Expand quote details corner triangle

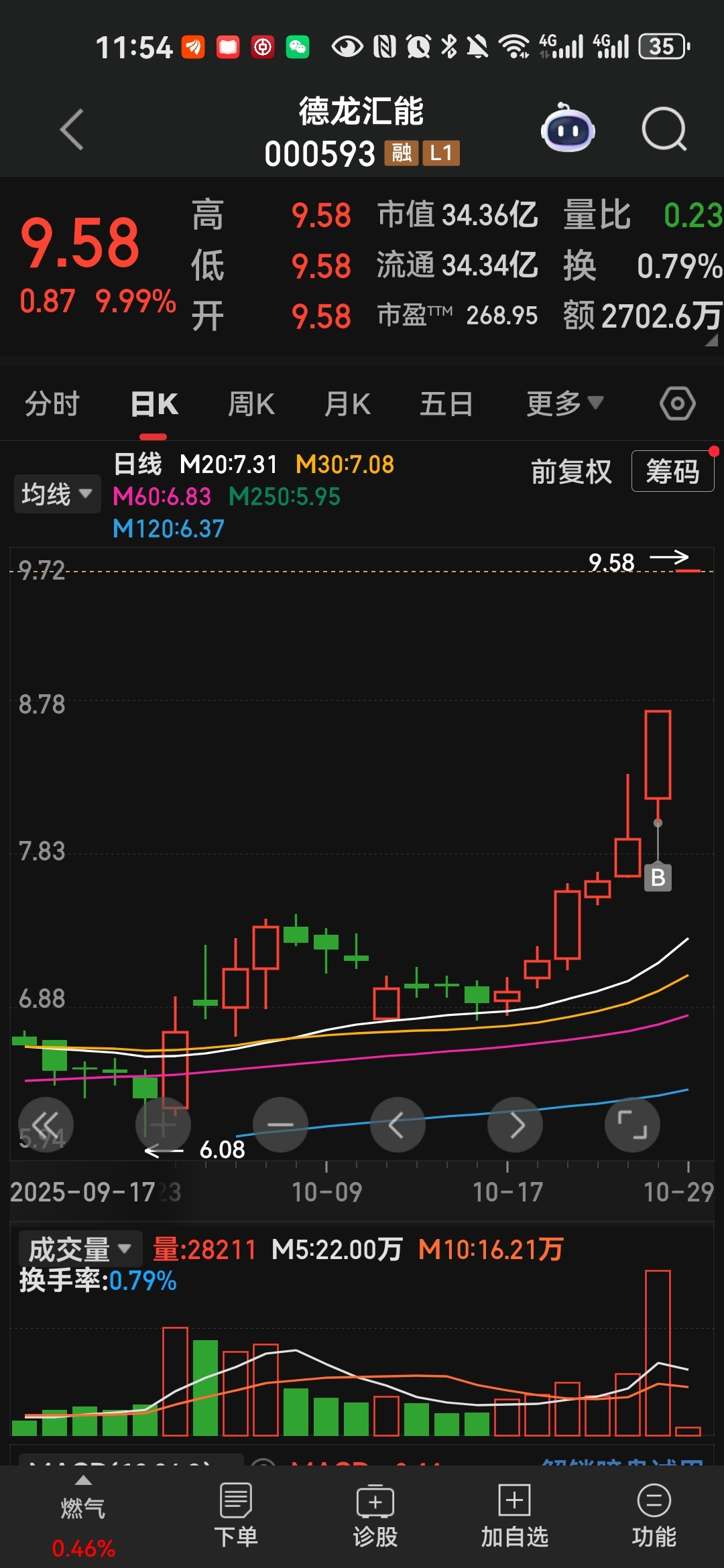click(x=711, y=340)
